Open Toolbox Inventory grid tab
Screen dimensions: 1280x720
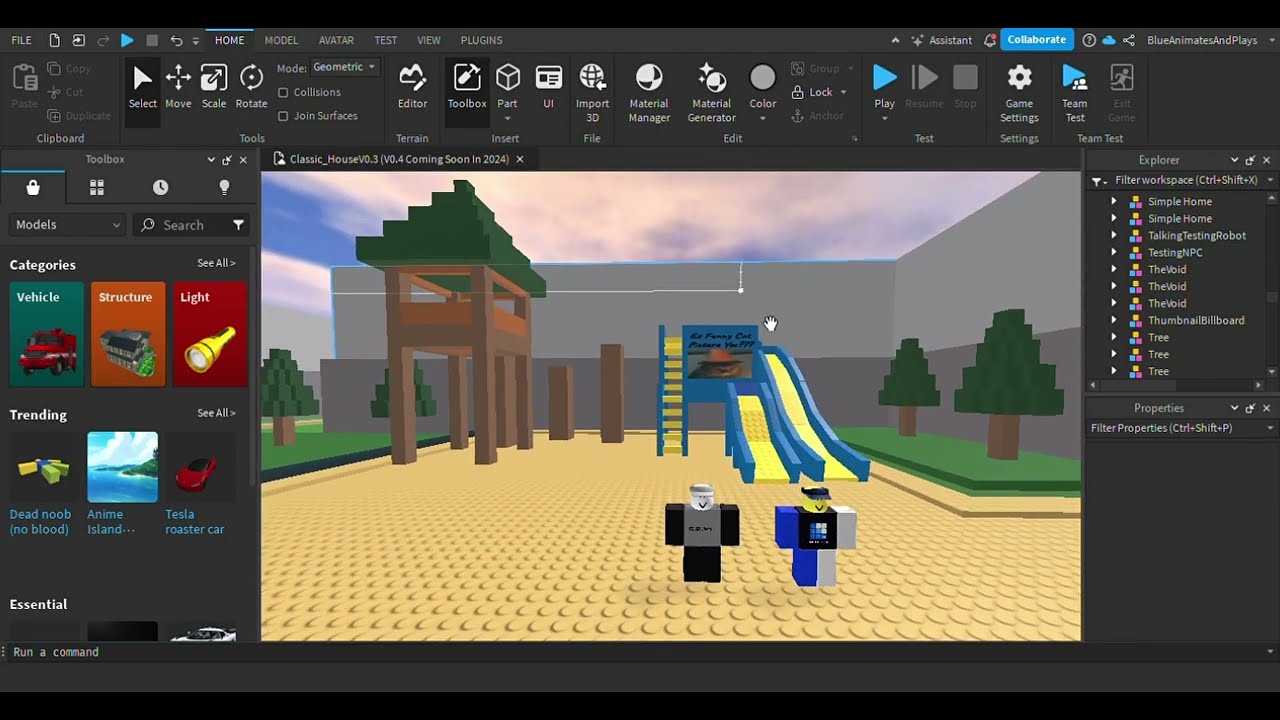pyautogui.click(x=96, y=187)
